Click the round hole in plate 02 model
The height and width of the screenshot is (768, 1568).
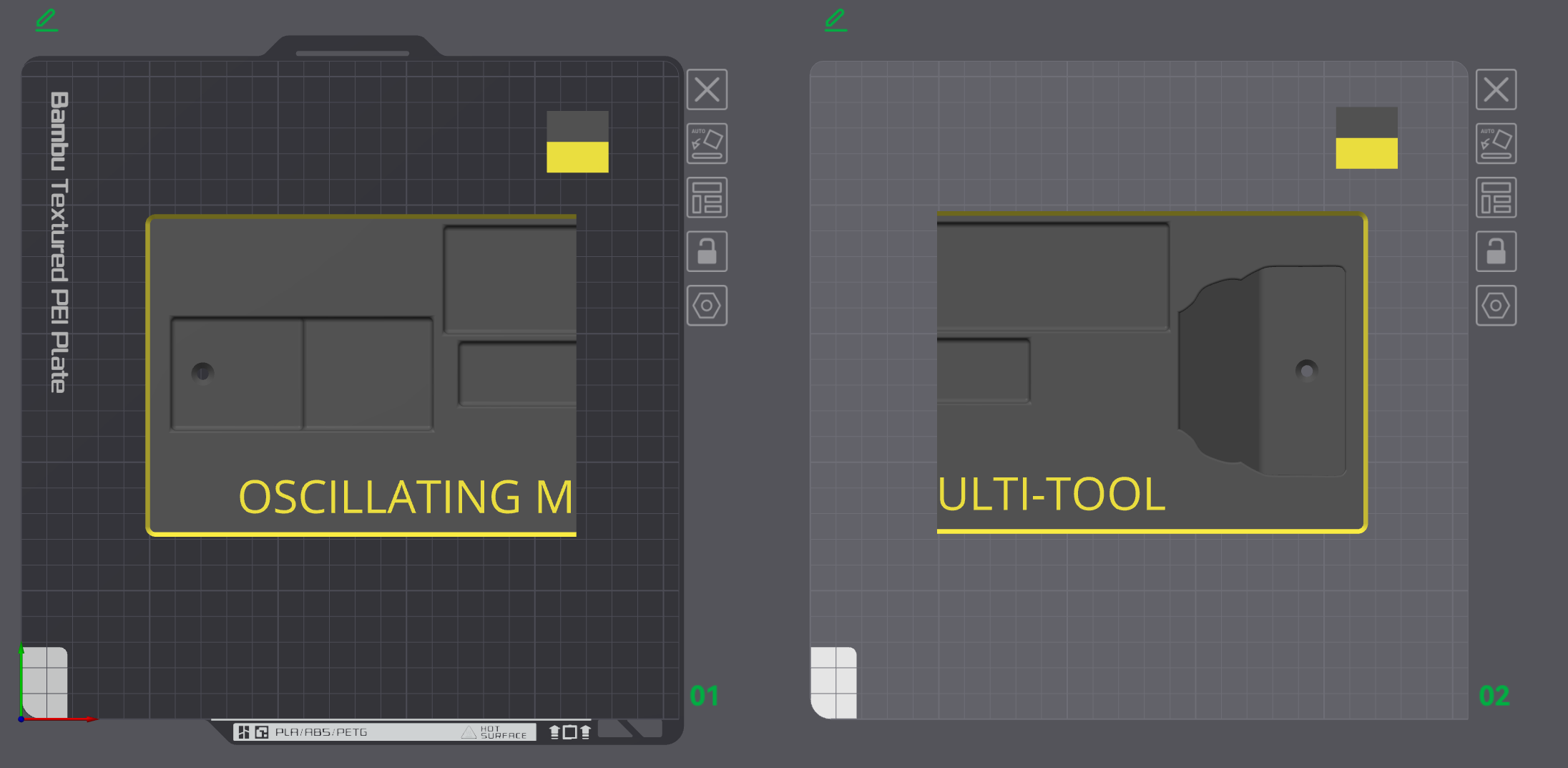[x=1306, y=370]
